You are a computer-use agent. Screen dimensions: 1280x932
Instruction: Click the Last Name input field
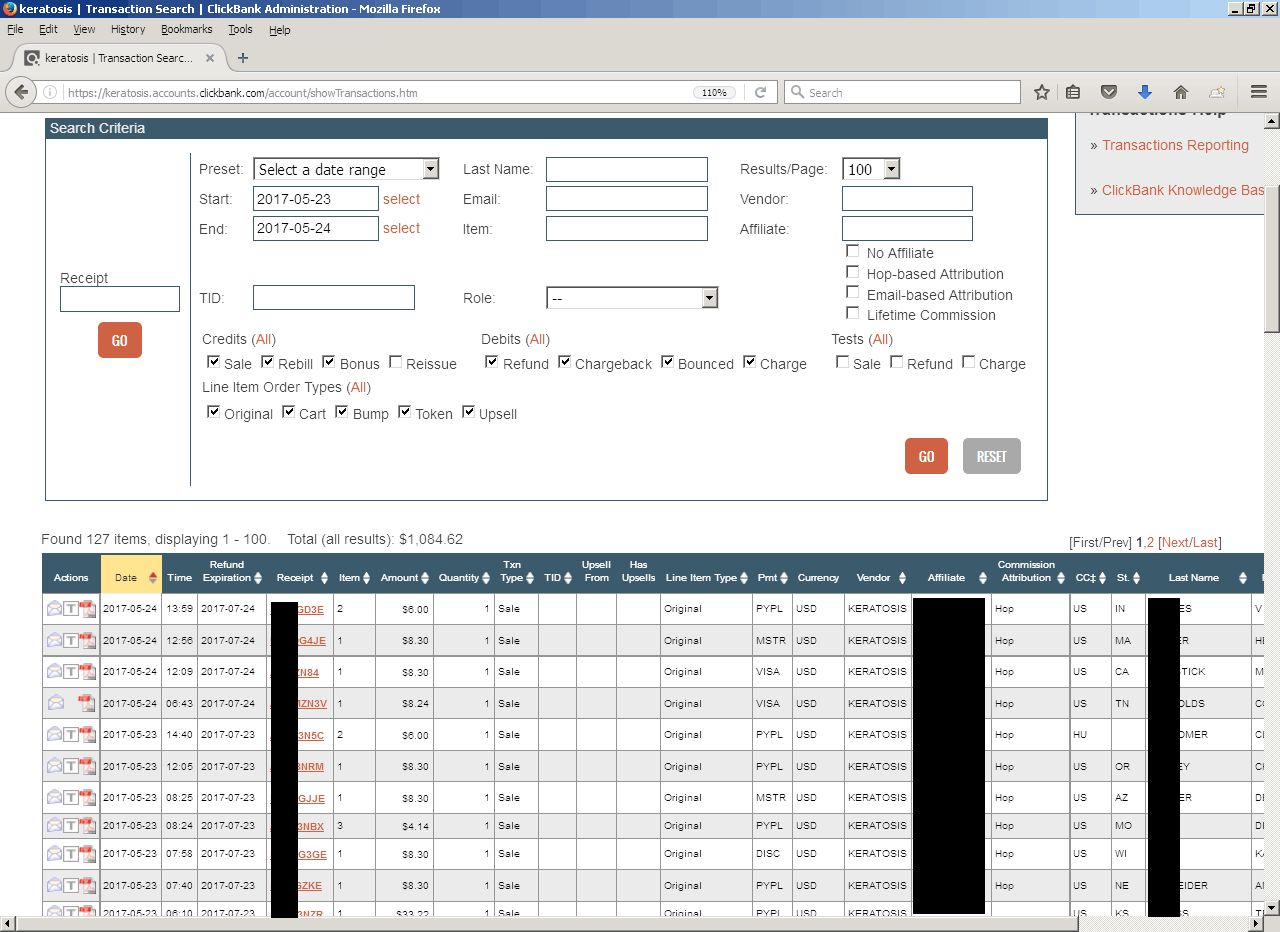pos(626,169)
